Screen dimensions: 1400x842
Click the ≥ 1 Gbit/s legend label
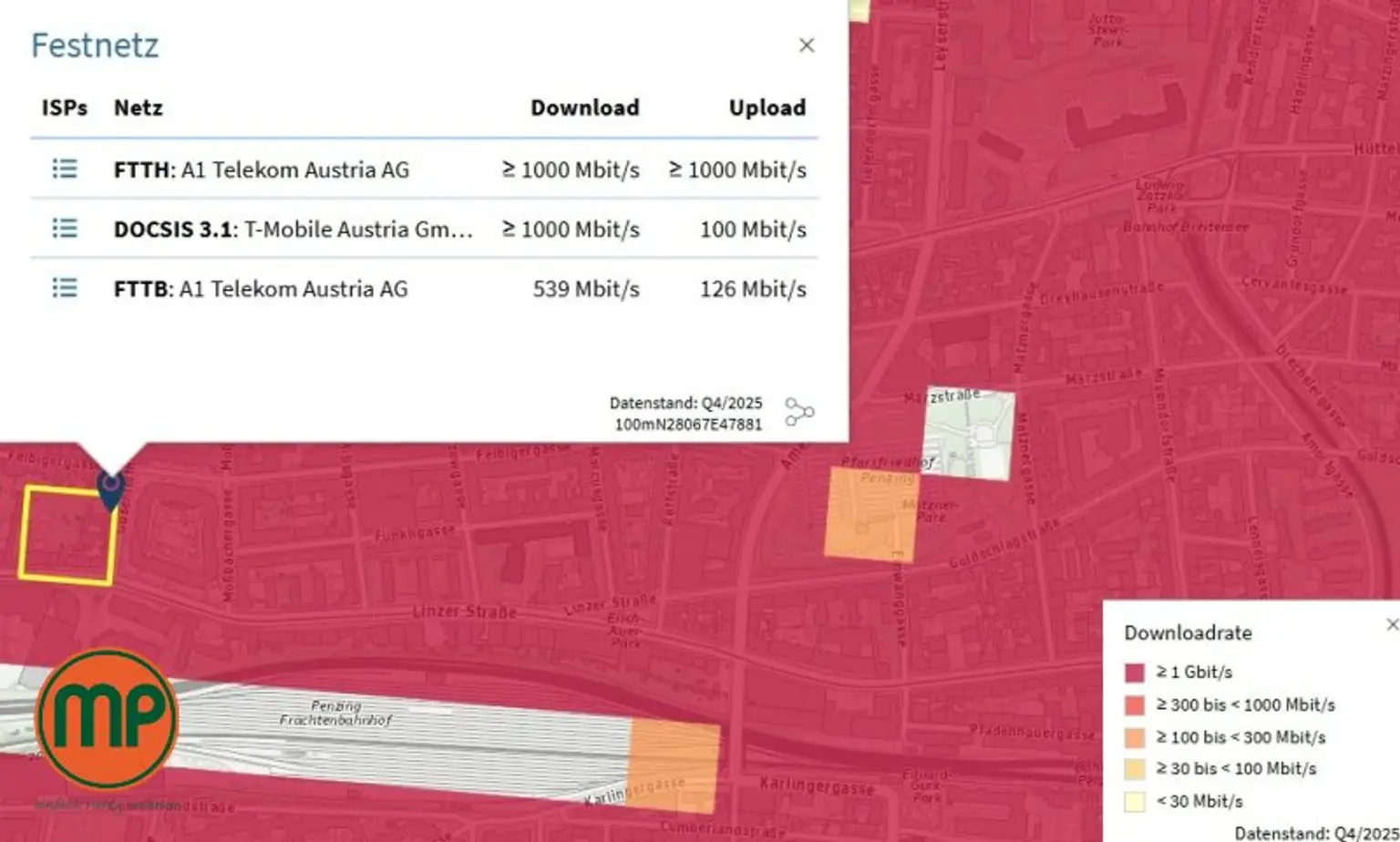point(1194,672)
